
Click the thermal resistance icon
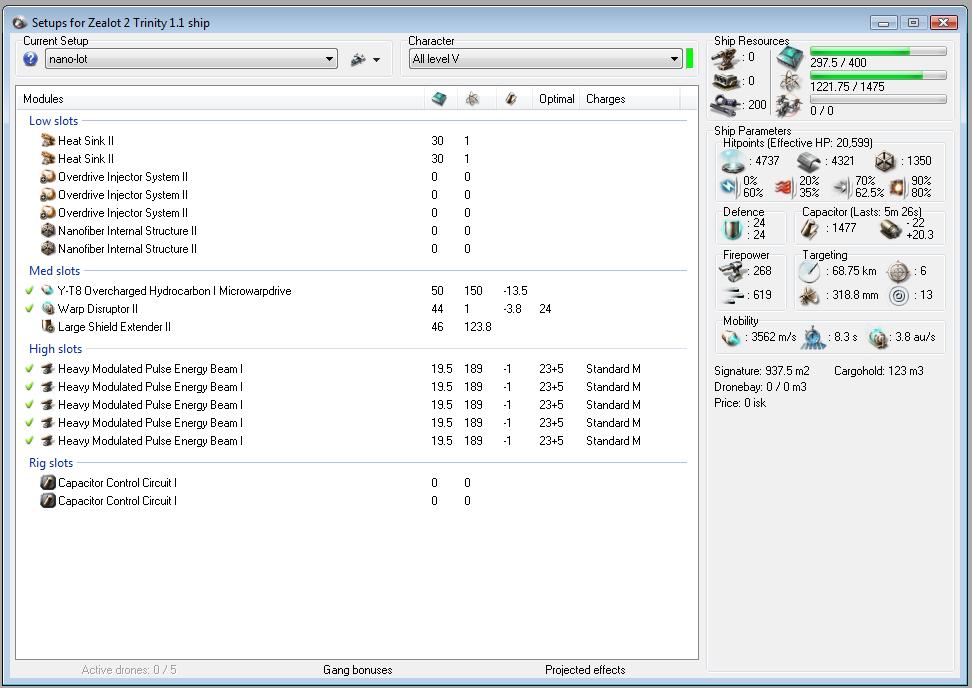[784, 187]
